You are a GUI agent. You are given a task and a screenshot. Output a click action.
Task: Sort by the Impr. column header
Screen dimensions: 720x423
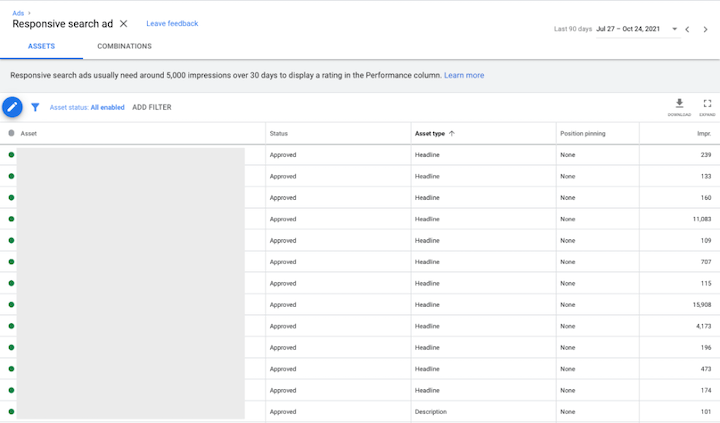(704, 133)
